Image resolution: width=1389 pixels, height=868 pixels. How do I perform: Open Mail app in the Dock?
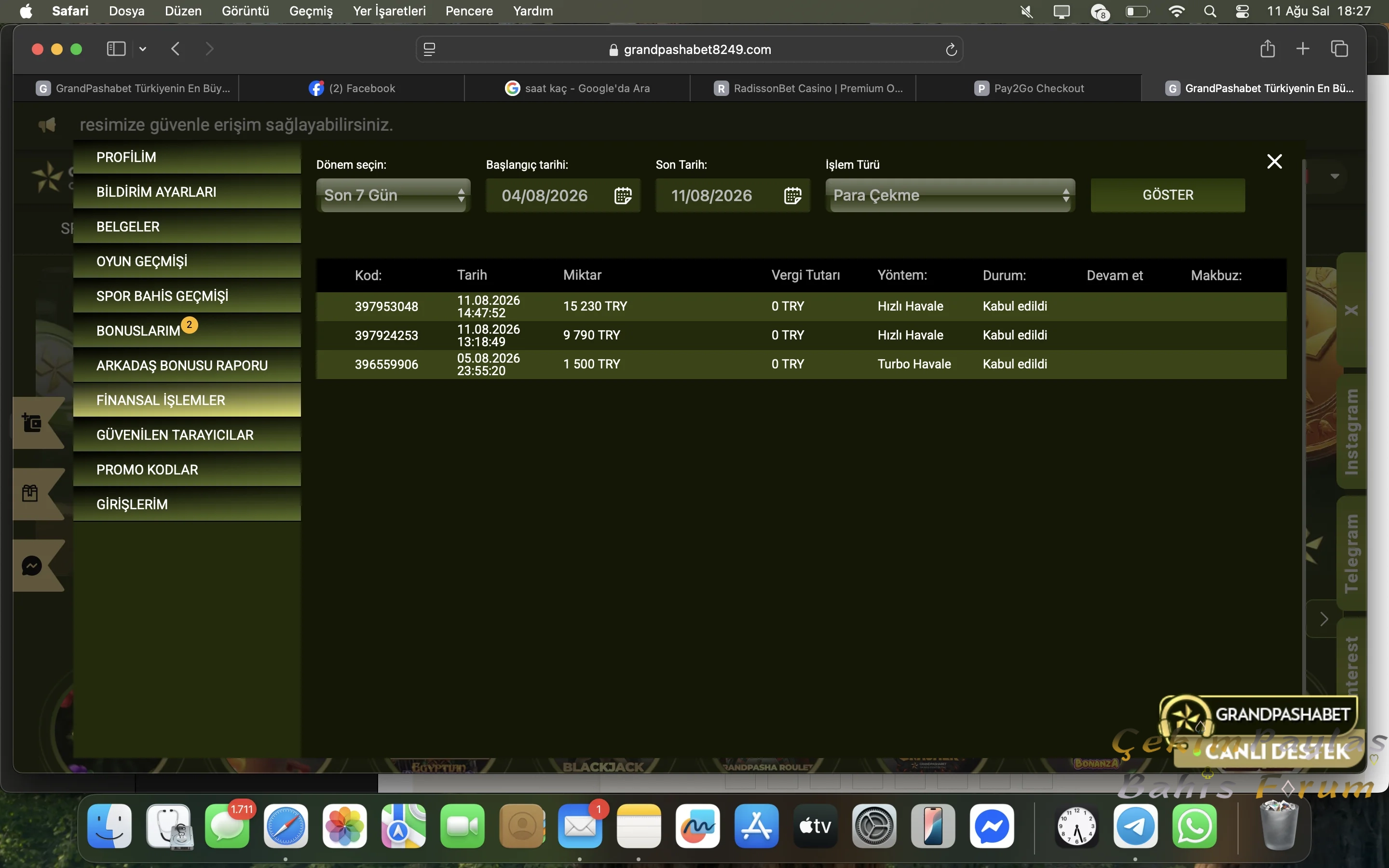[580, 826]
